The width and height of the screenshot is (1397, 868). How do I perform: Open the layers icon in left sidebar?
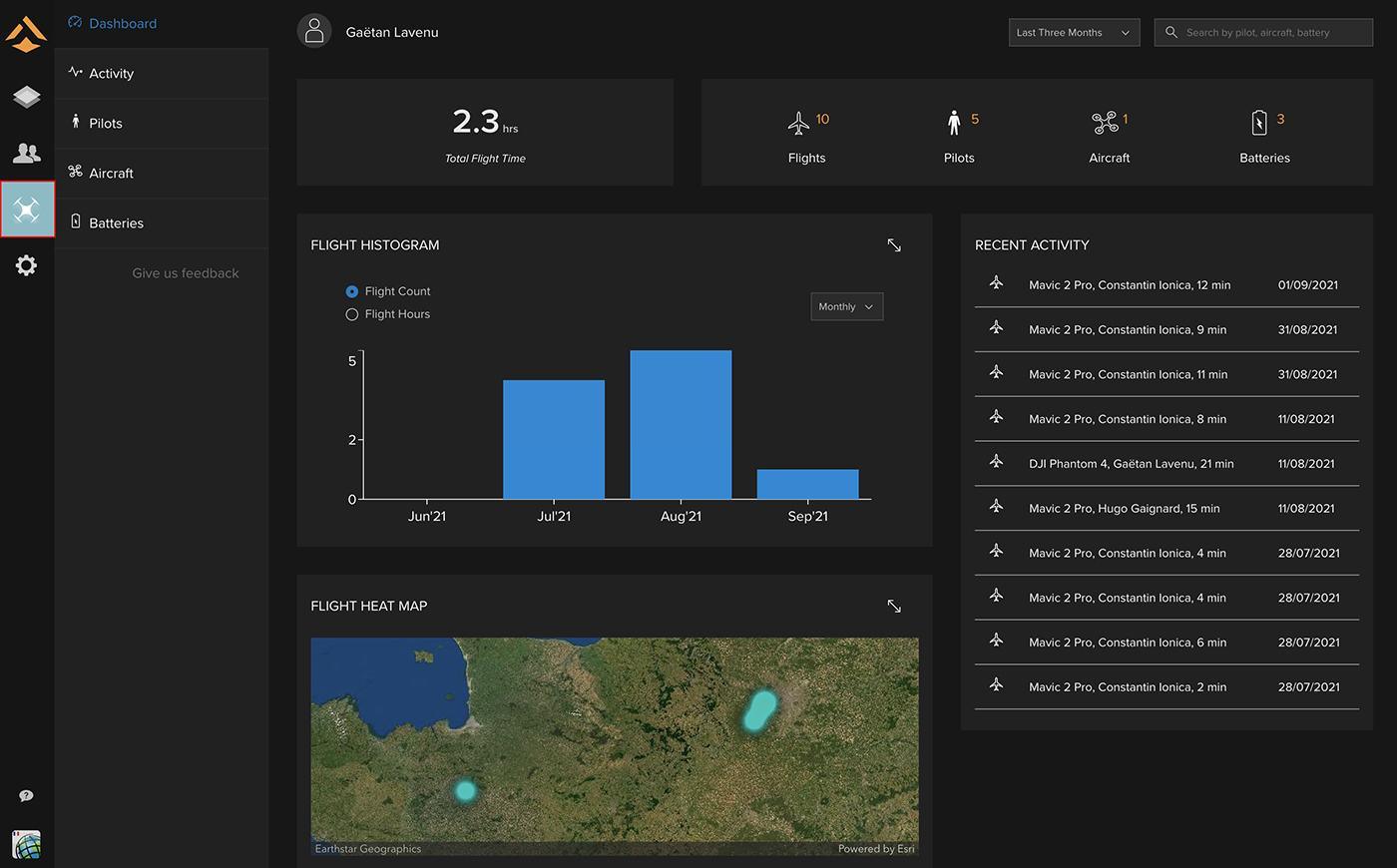pyautogui.click(x=27, y=97)
